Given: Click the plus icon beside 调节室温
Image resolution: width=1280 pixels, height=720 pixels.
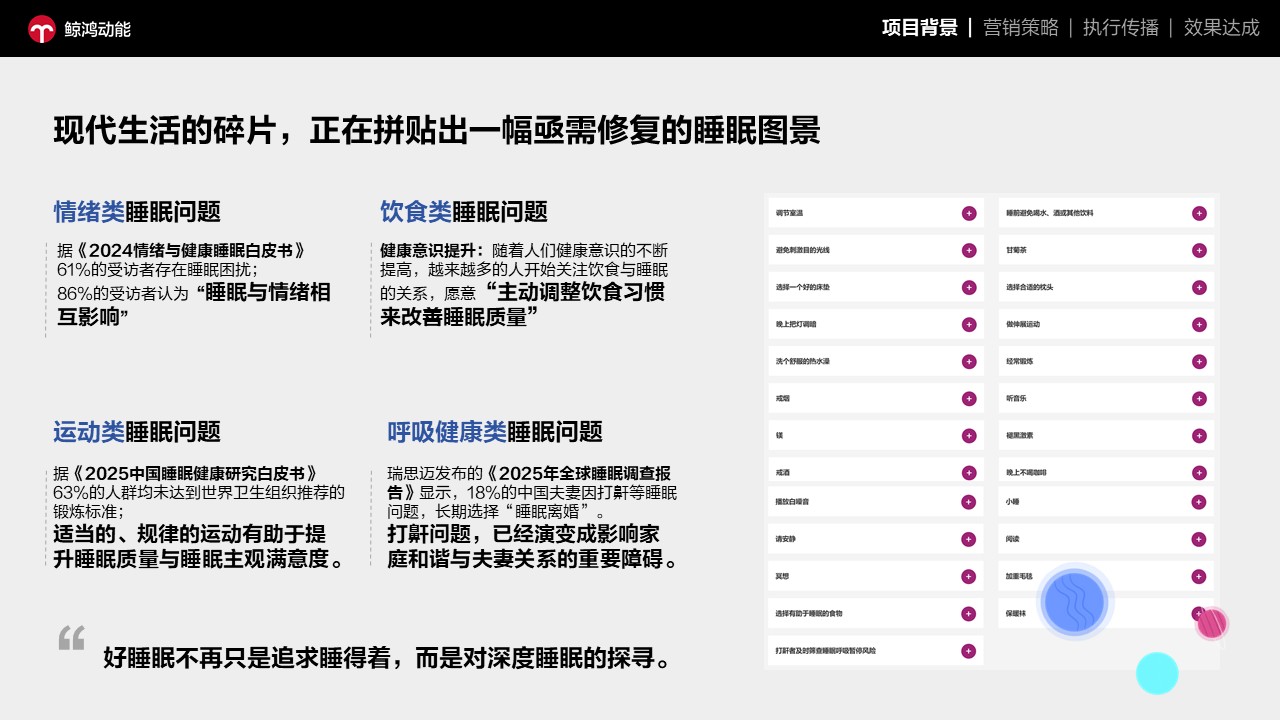Looking at the screenshot, I should pos(968,213).
